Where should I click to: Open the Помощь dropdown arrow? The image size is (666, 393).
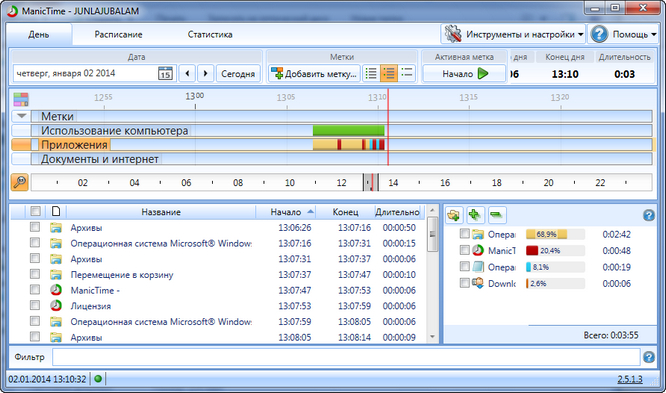(654, 34)
